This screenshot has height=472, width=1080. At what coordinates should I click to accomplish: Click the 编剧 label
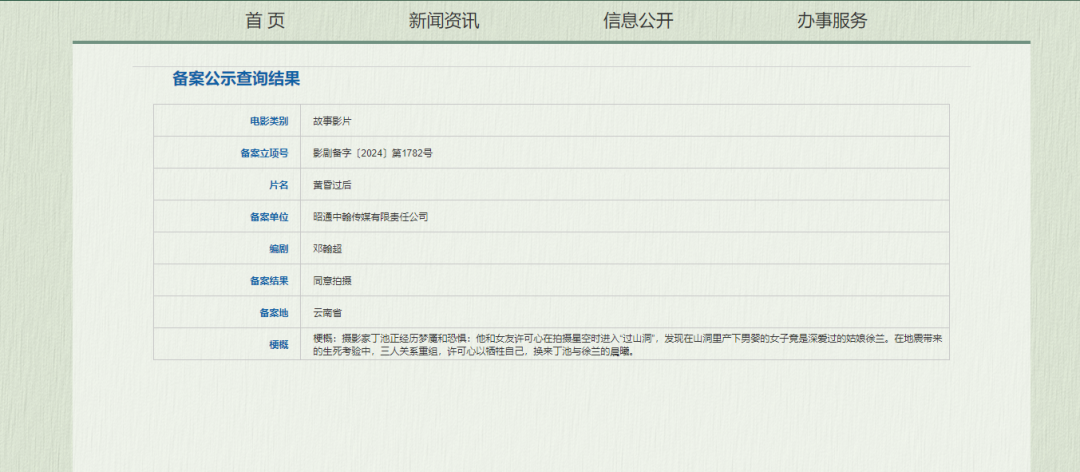click(x=279, y=249)
